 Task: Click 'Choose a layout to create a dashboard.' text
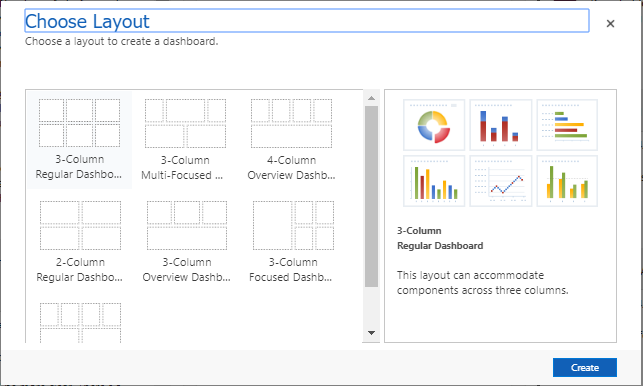[x=121, y=41]
